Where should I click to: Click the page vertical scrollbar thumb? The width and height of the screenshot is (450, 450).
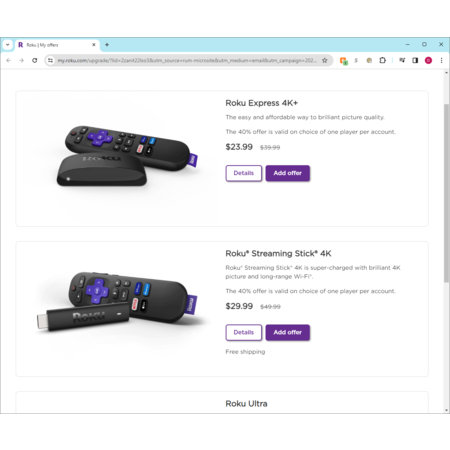(x=446, y=193)
